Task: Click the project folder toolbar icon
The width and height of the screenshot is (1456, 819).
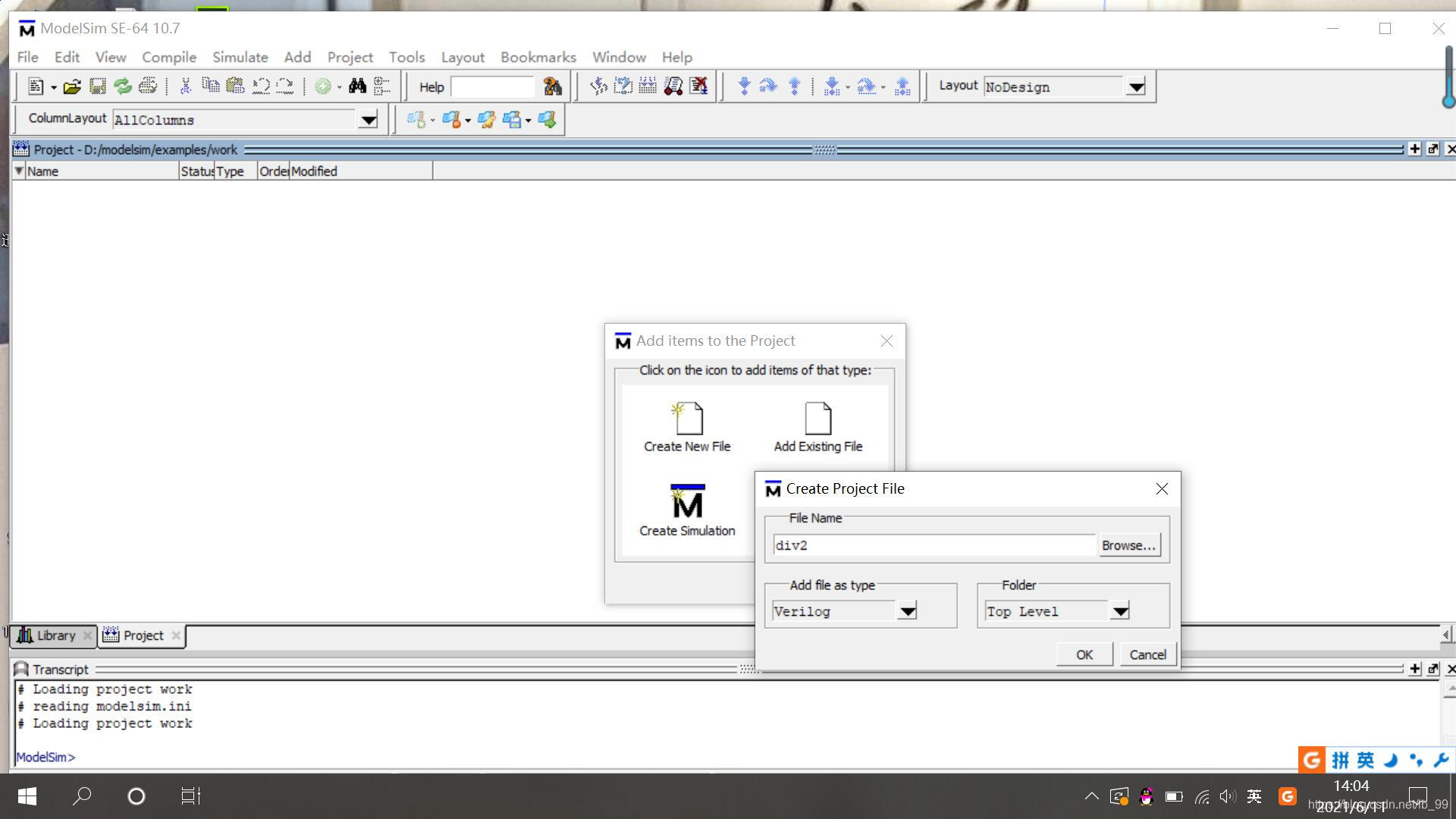Action: pos(72,86)
